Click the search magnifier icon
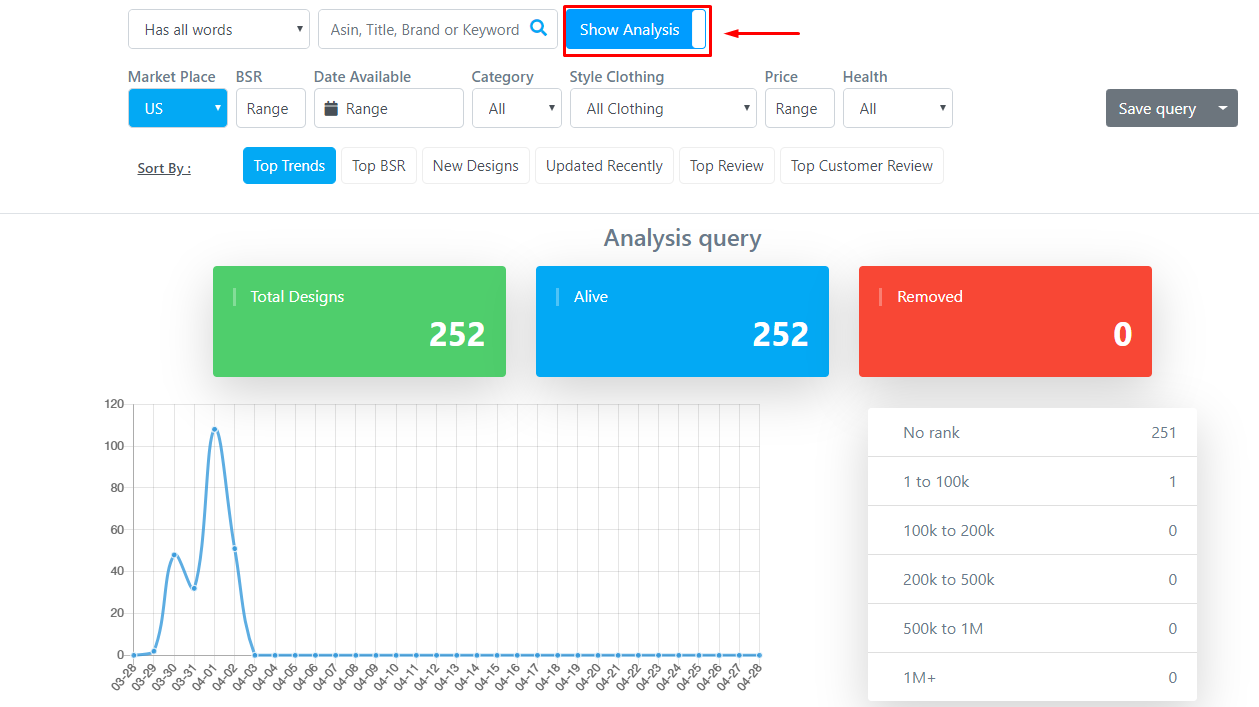The width and height of the screenshot is (1259, 707). click(538, 28)
